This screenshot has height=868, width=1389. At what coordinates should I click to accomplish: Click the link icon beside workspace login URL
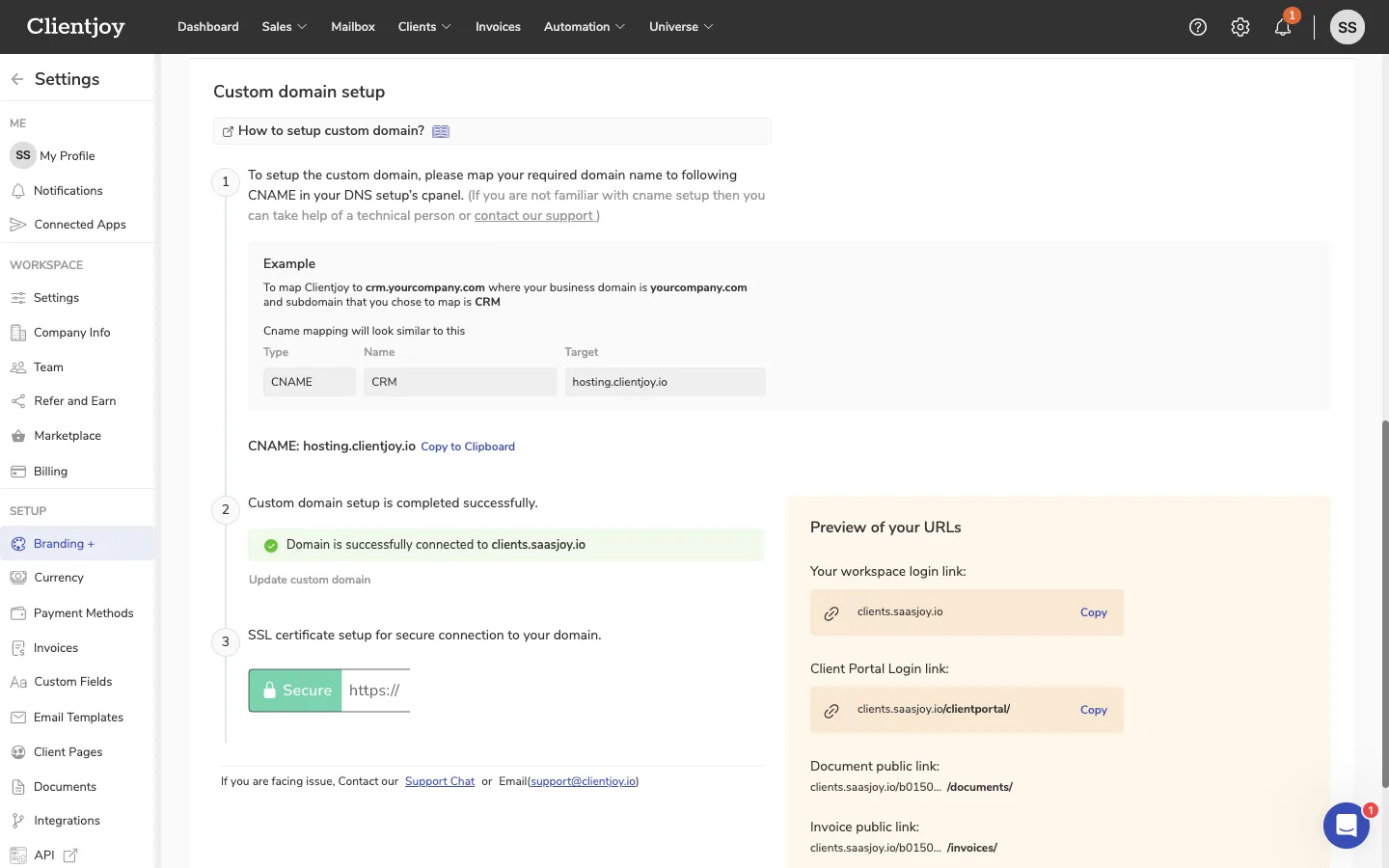pos(831,613)
